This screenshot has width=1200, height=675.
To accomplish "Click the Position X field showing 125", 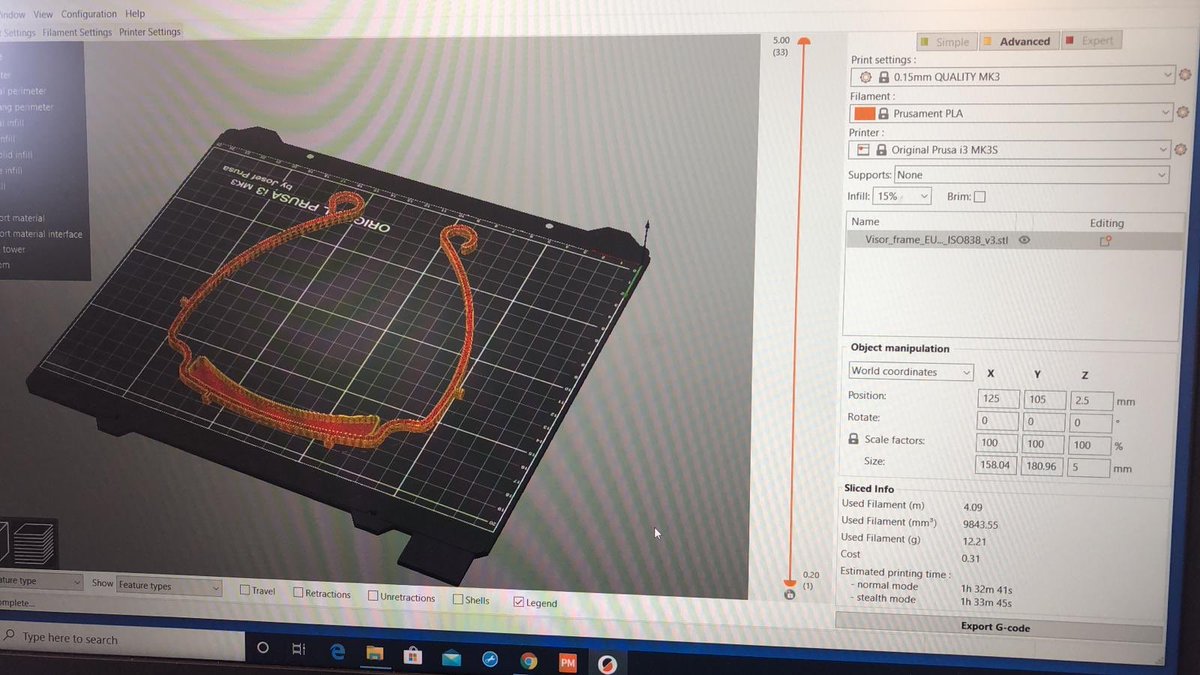I will click(997, 398).
